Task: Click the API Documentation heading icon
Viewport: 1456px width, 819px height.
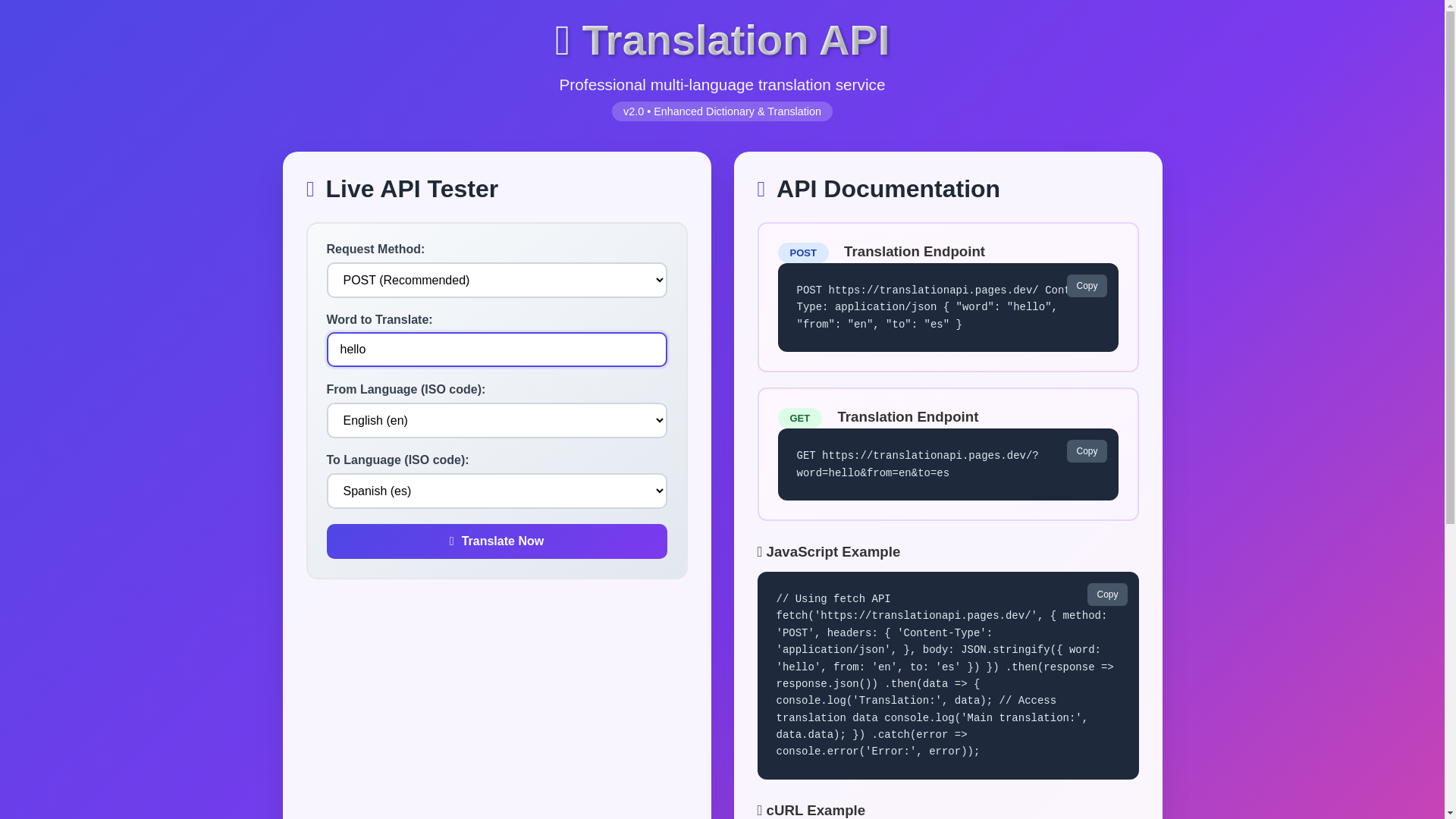Action: [x=761, y=189]
